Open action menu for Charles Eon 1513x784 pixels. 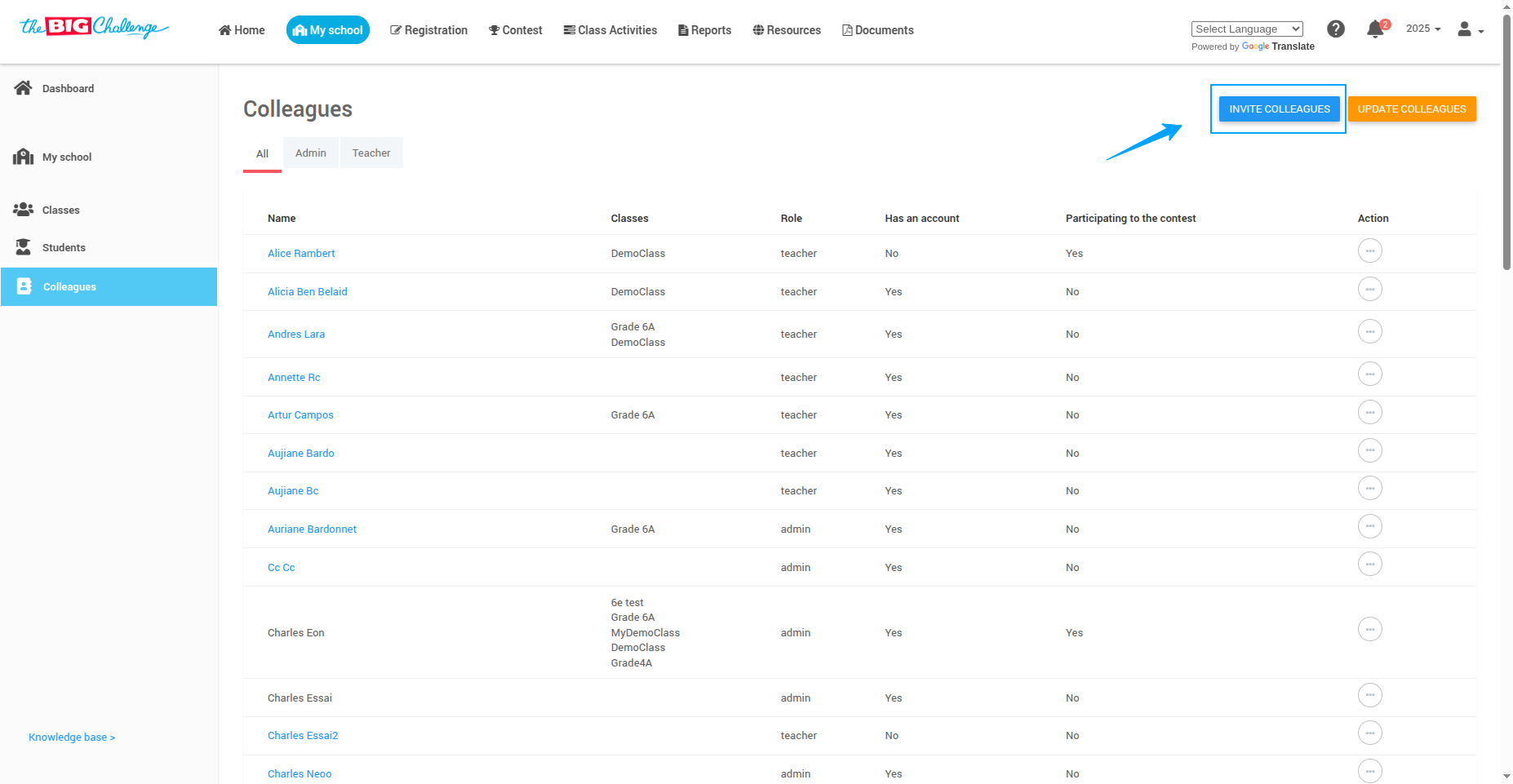[1370, 629]
